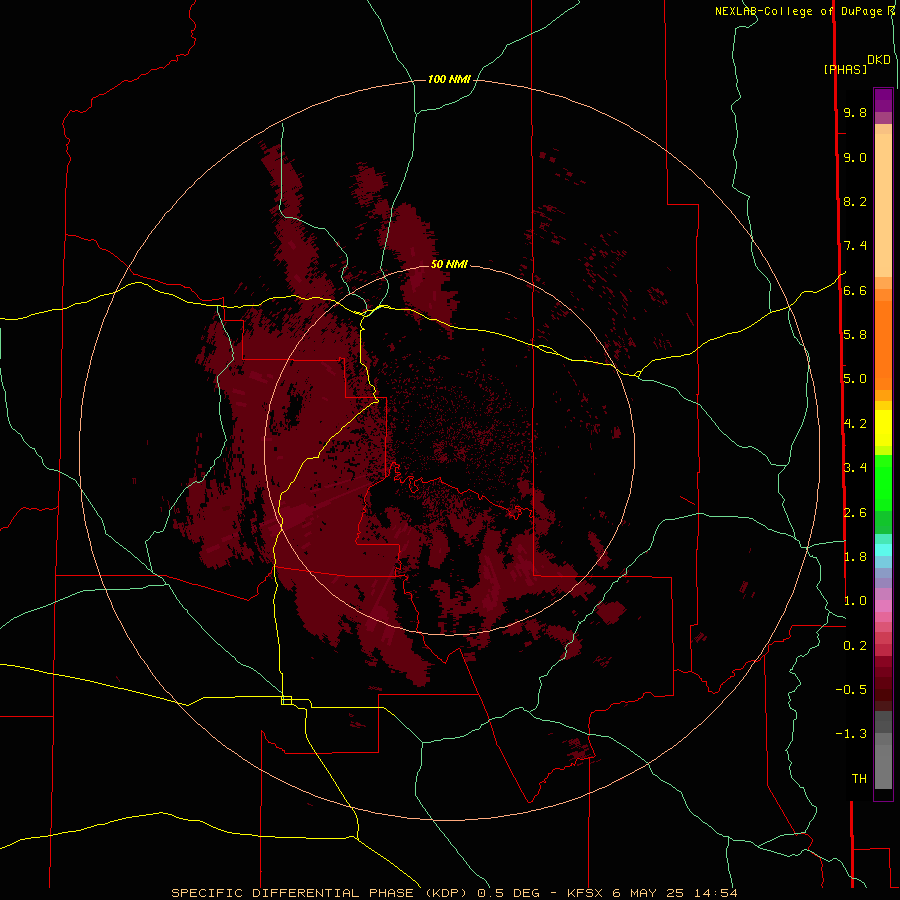Click the cyan segment of color bar
Viewport: 900px width, 900px height.
click(883, 550)
